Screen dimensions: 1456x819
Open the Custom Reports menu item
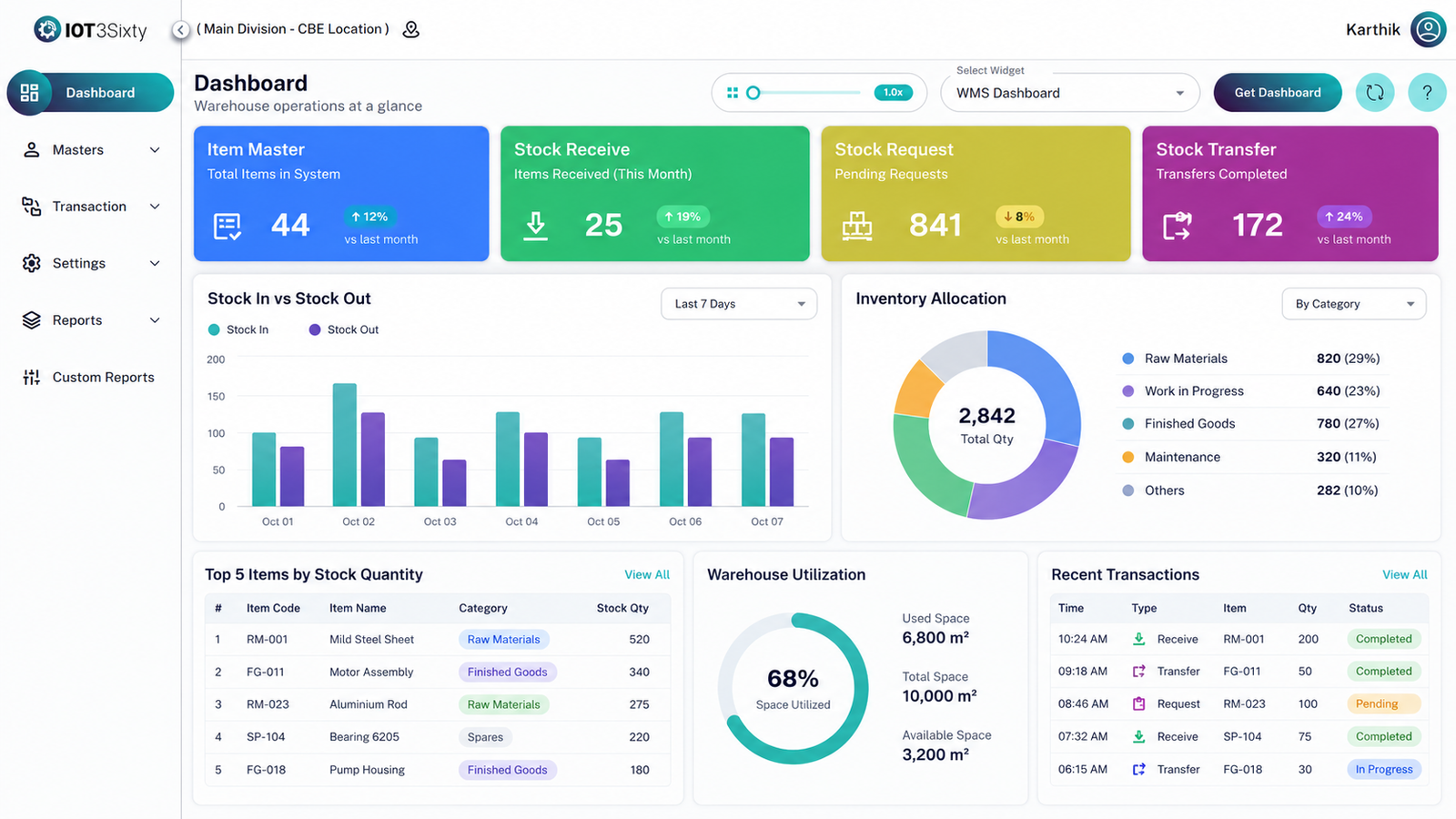(91, 377)
